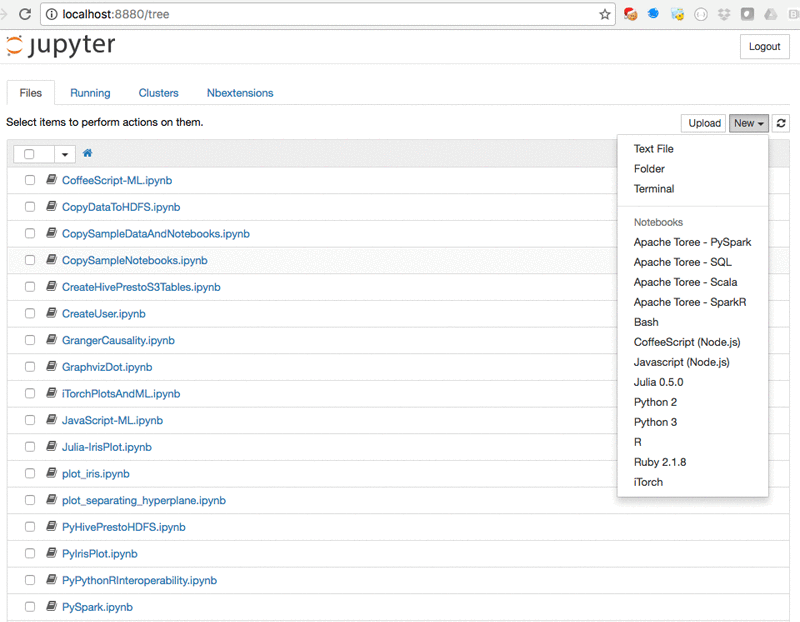Open the file-type filter dropdown arrow
Viewport: 800px width, 622px height.
point(64,153)
